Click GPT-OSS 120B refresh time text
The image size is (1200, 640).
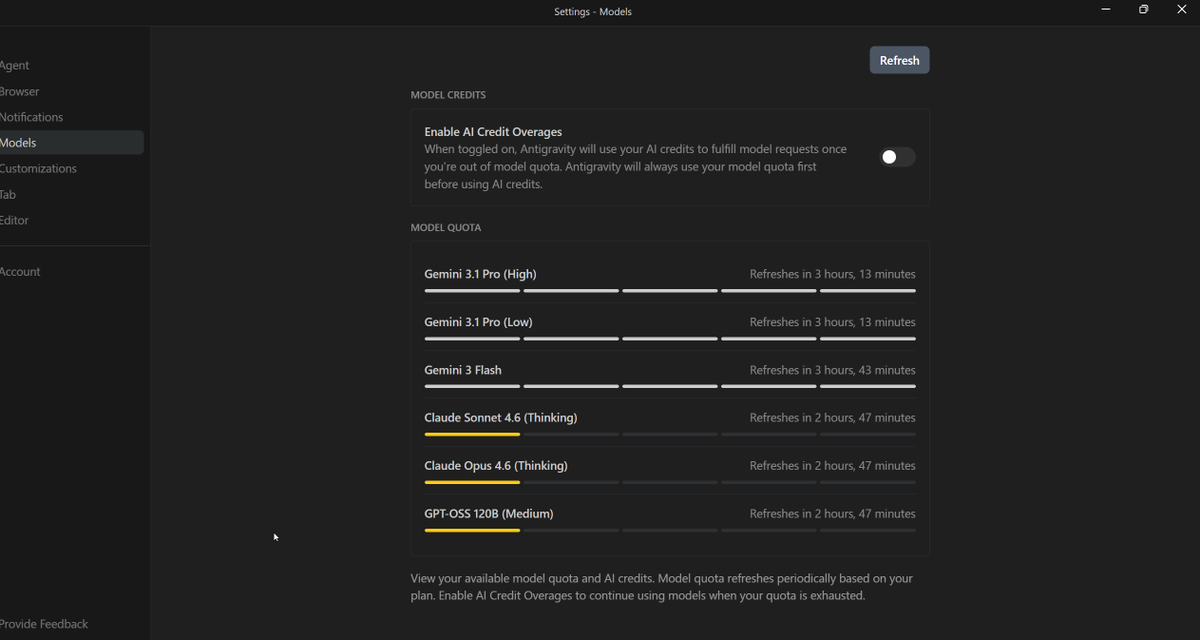(833, 514)
